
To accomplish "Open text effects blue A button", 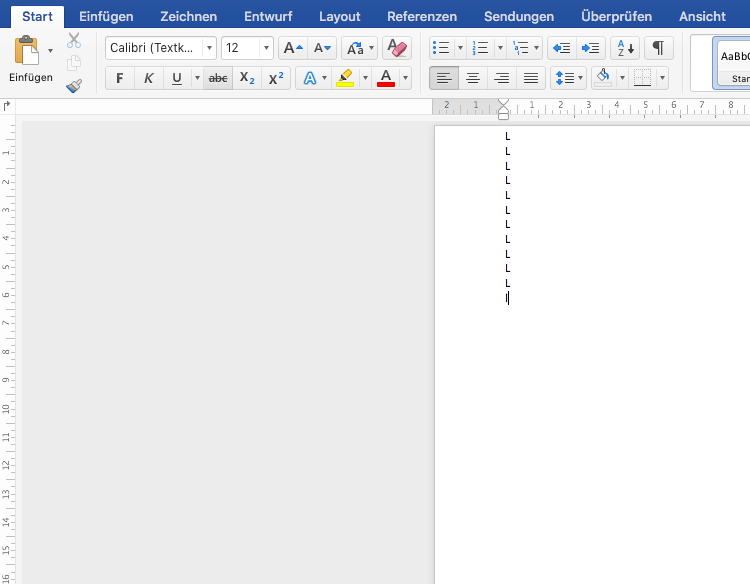I will (x=313, y=78).
